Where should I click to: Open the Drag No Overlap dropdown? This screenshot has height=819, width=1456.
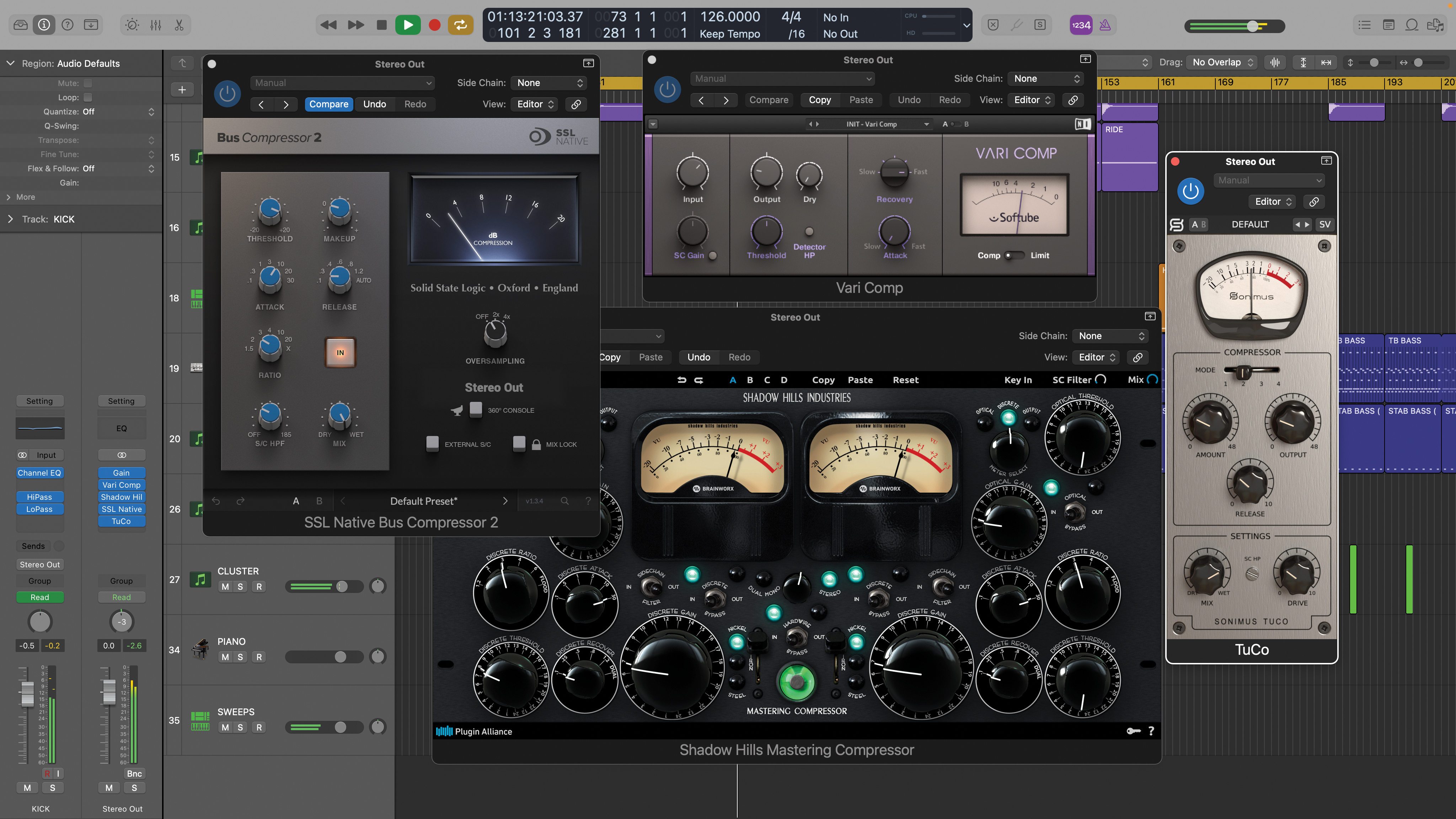click(x=1222, y=62)
